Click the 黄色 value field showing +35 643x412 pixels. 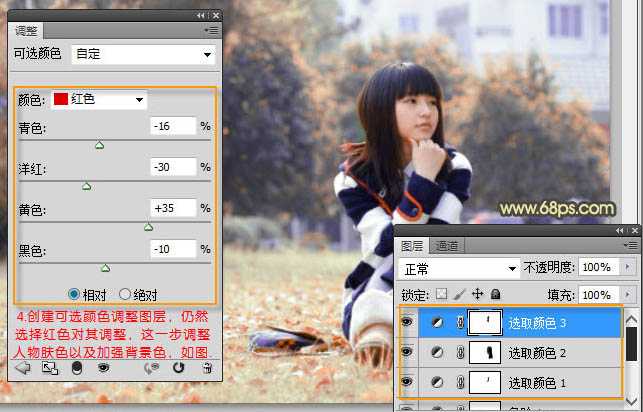[173, 208]
